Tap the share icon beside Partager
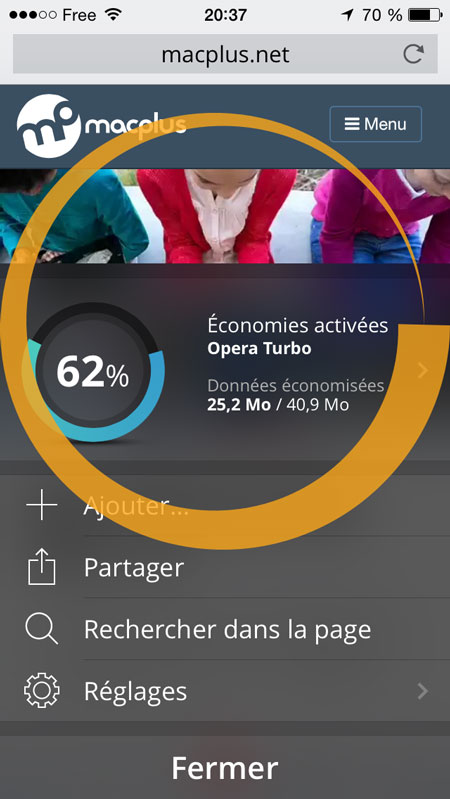Screen dimensions: 450x799 pyautogui.click(x=42, y=566)
